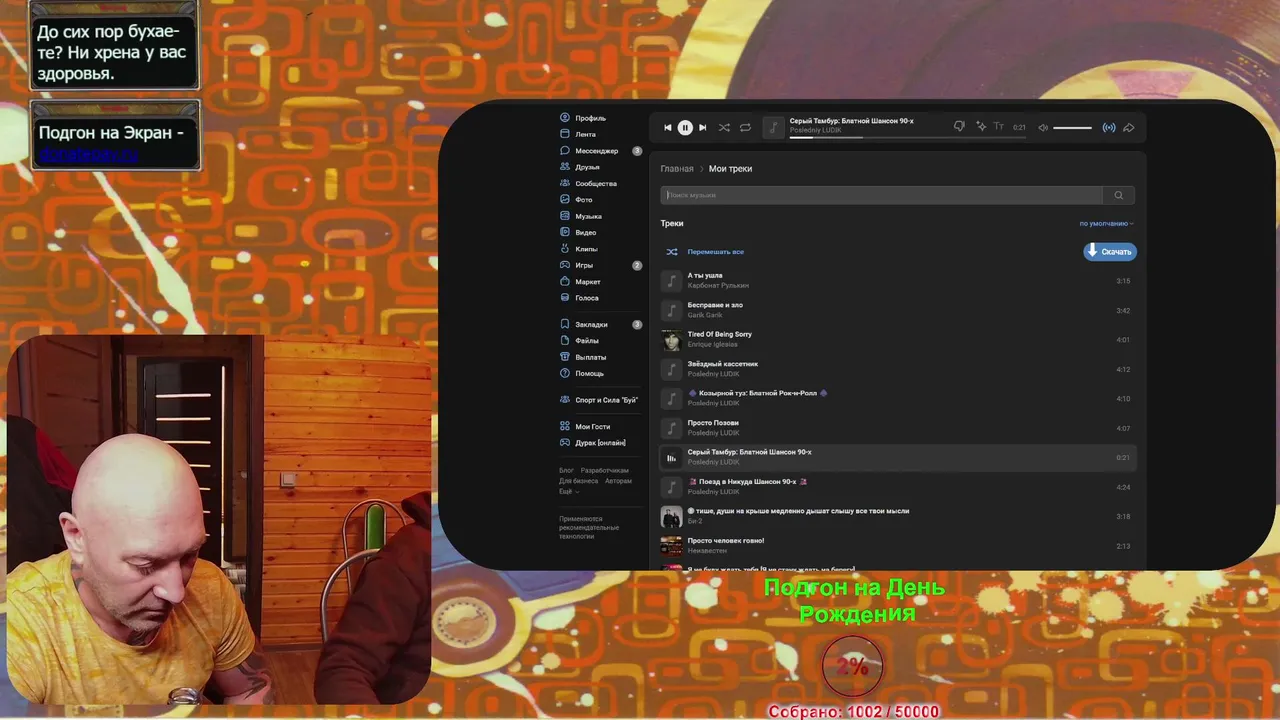
Task: Open the Маркет bag icon
Action: click(x=565, y=282)
